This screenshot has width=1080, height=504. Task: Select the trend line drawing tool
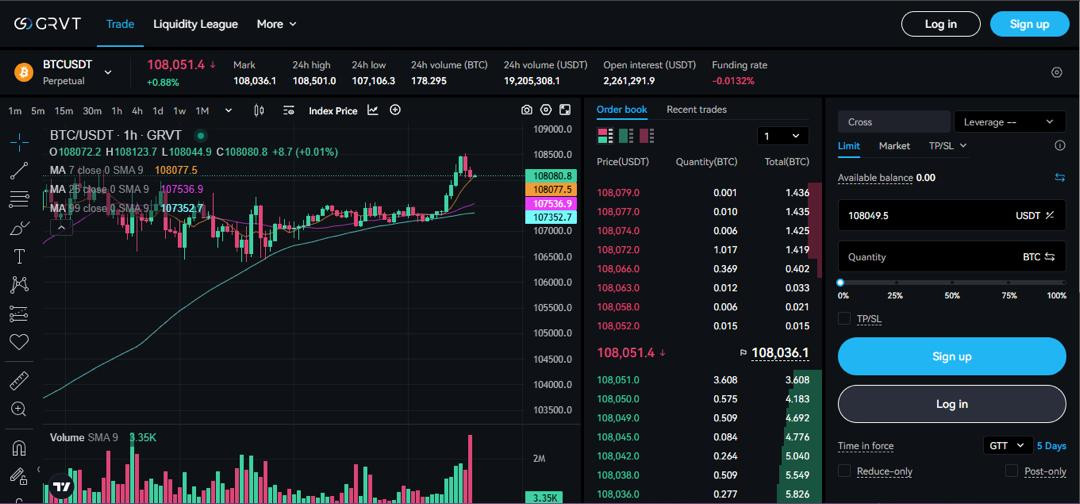point(18,172)
